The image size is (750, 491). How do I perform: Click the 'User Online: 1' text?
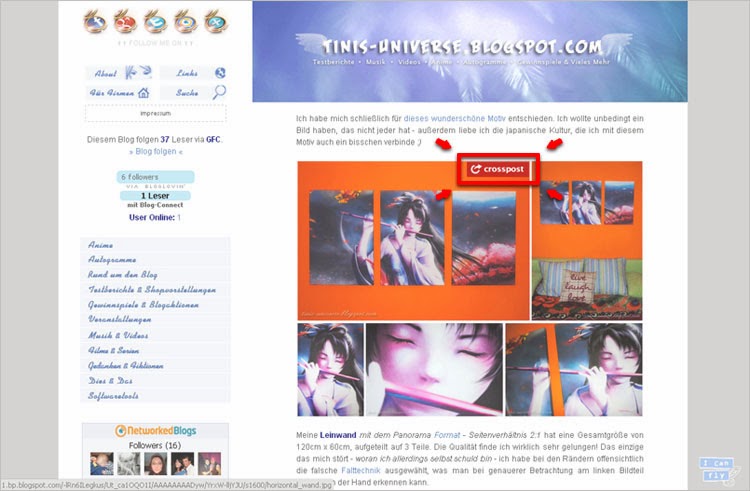click(x=155, y=218)
